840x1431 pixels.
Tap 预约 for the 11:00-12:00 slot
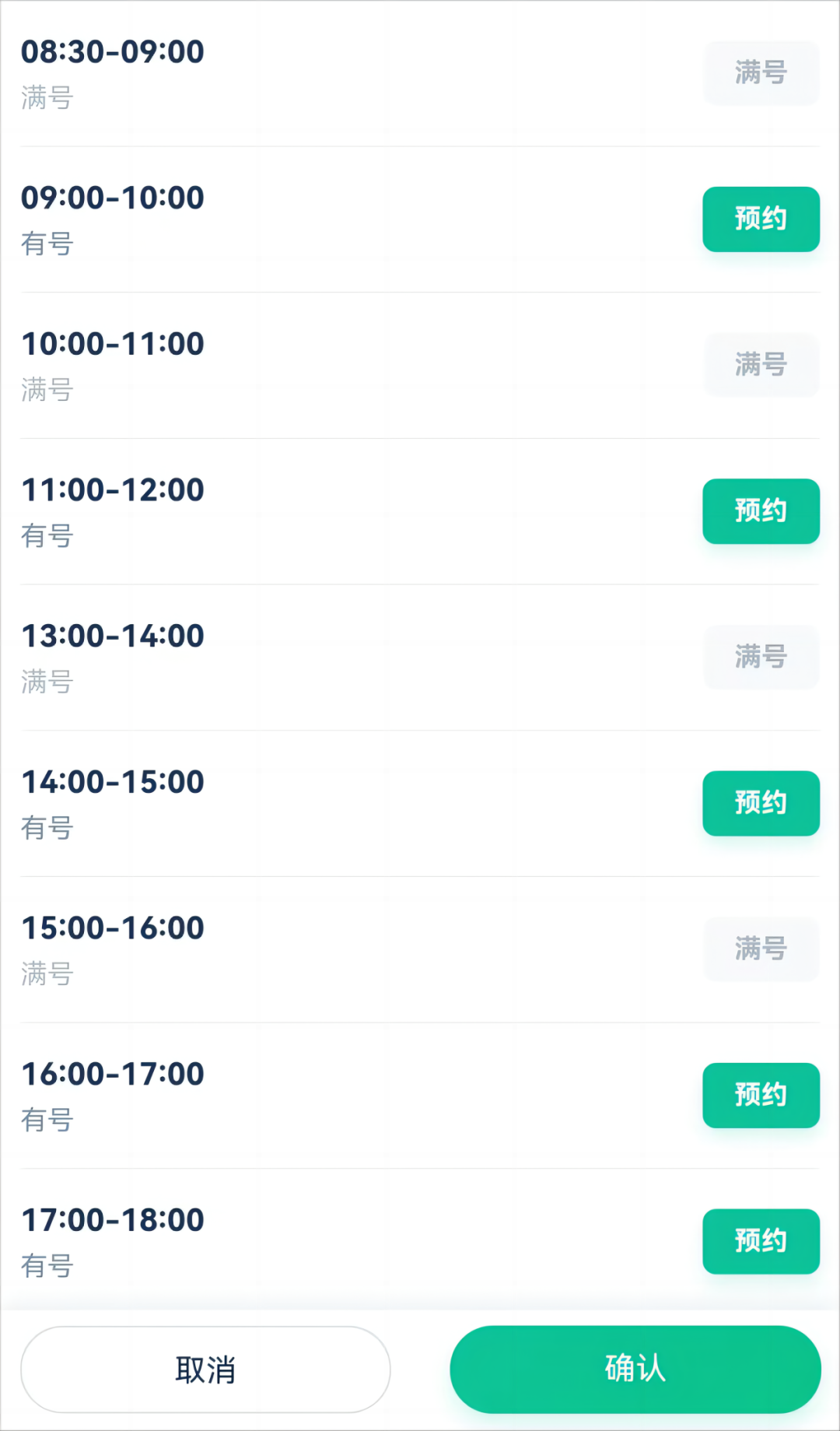point(761,511)
